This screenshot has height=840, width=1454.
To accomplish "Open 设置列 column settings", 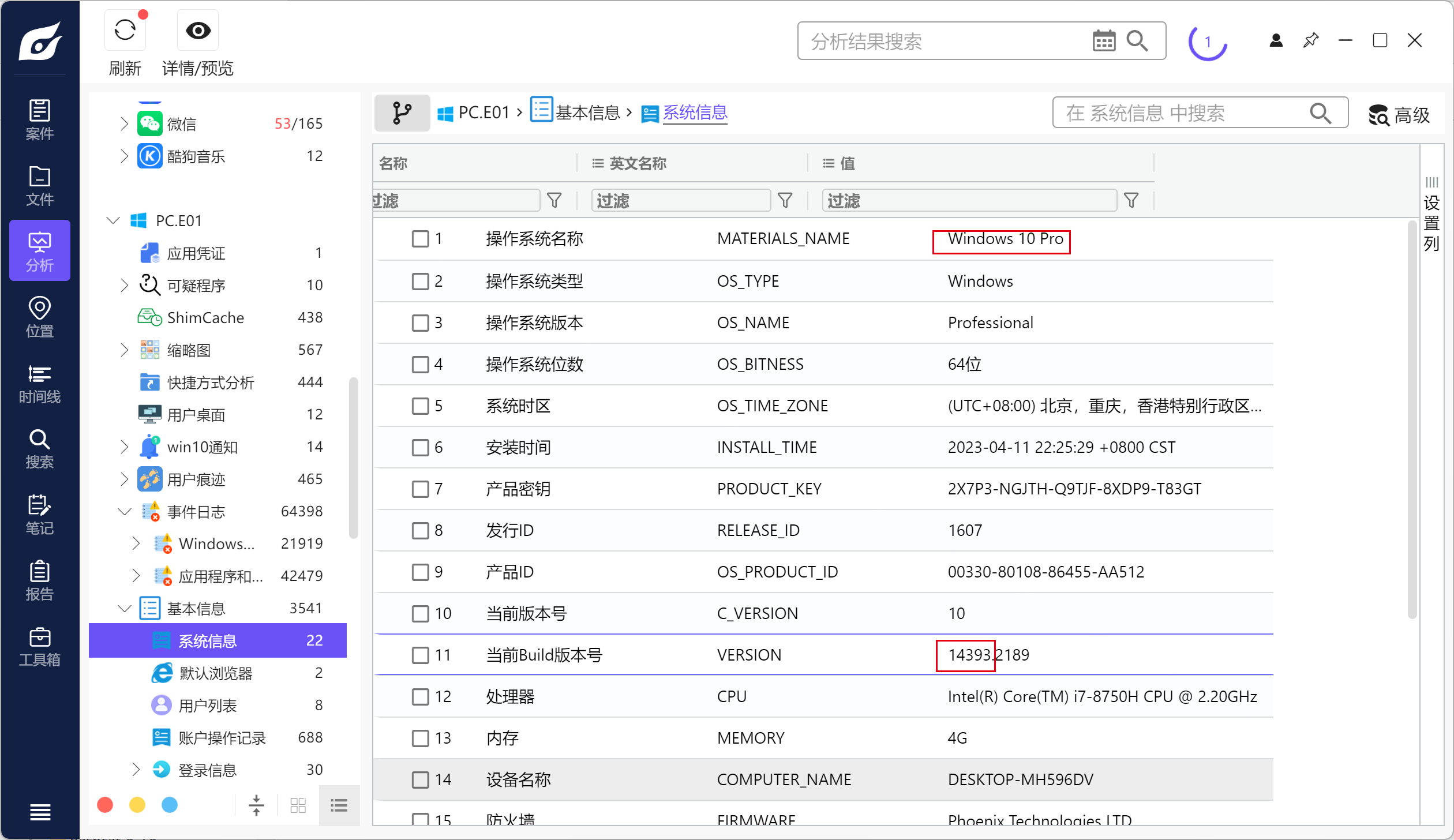I will click(x=1432, y=215).
